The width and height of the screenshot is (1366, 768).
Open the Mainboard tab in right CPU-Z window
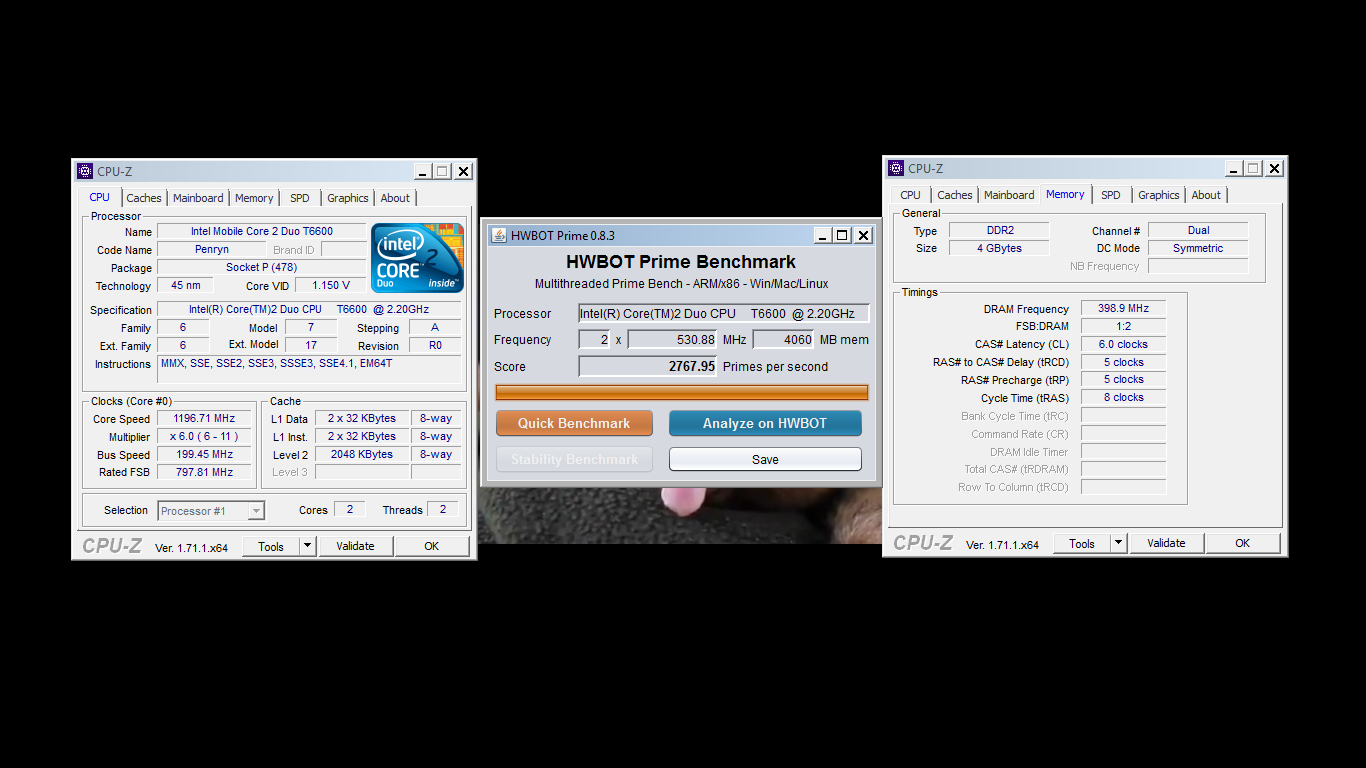tap(1009, 195)
